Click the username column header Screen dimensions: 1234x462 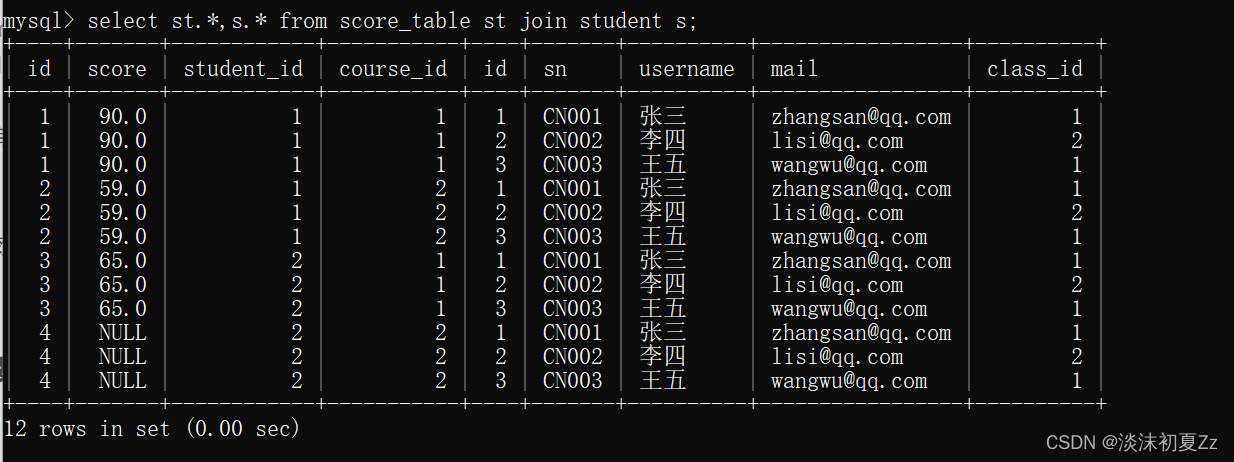(x=687, y=69)
